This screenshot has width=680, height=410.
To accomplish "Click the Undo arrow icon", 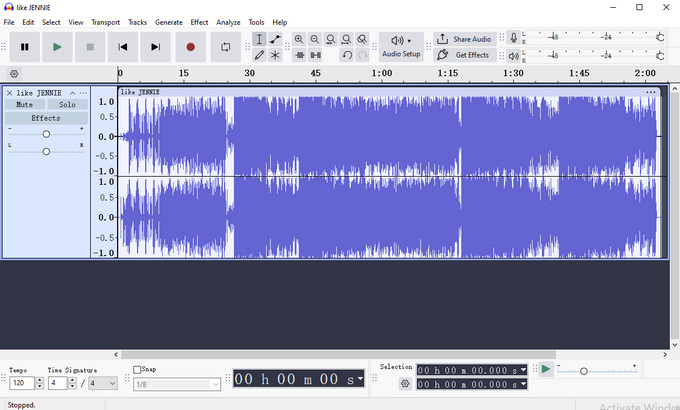I will [x=347, y=55].
